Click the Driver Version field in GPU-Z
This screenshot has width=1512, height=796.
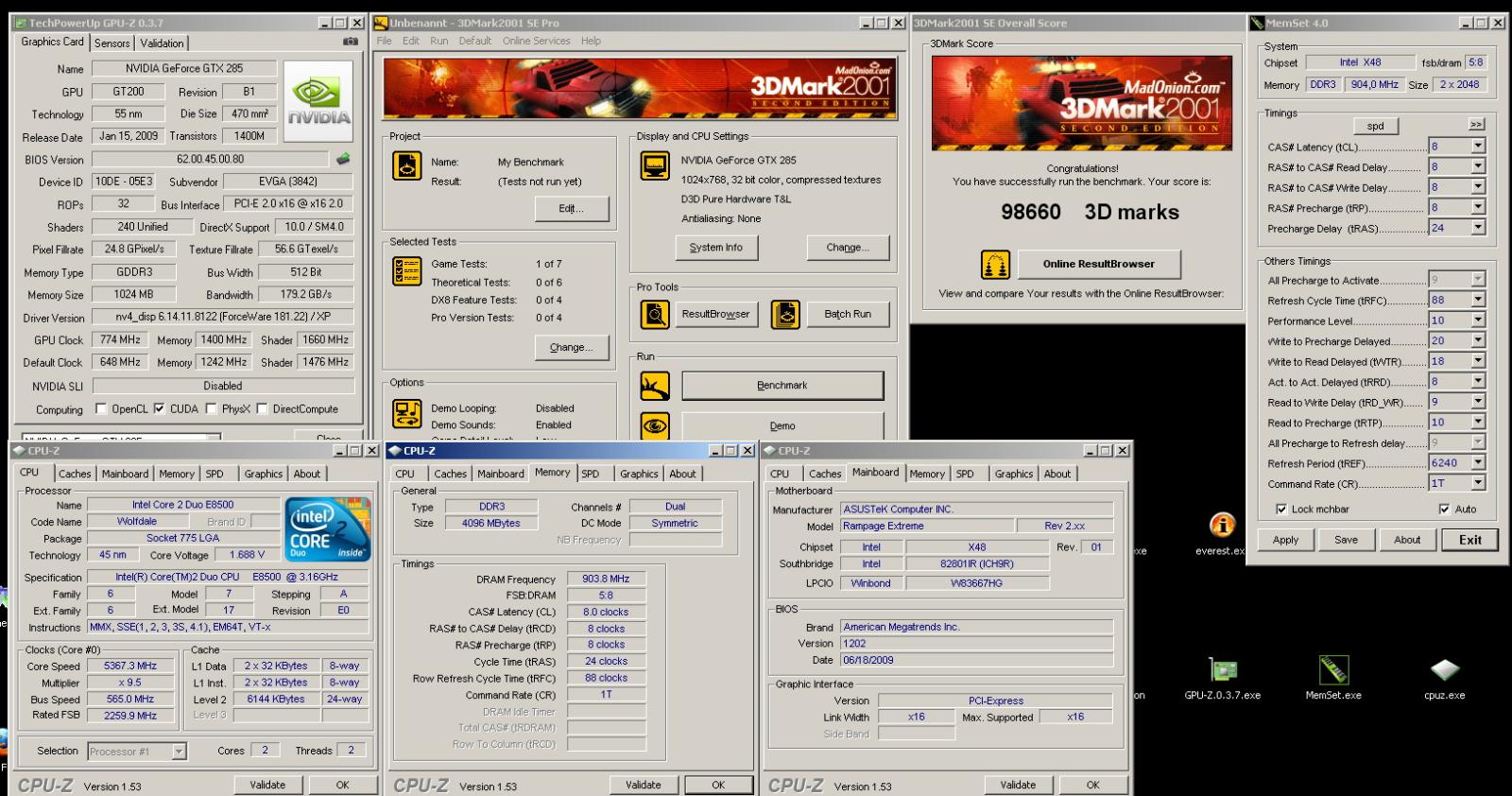pyautogui.click(x=223, y=317)
